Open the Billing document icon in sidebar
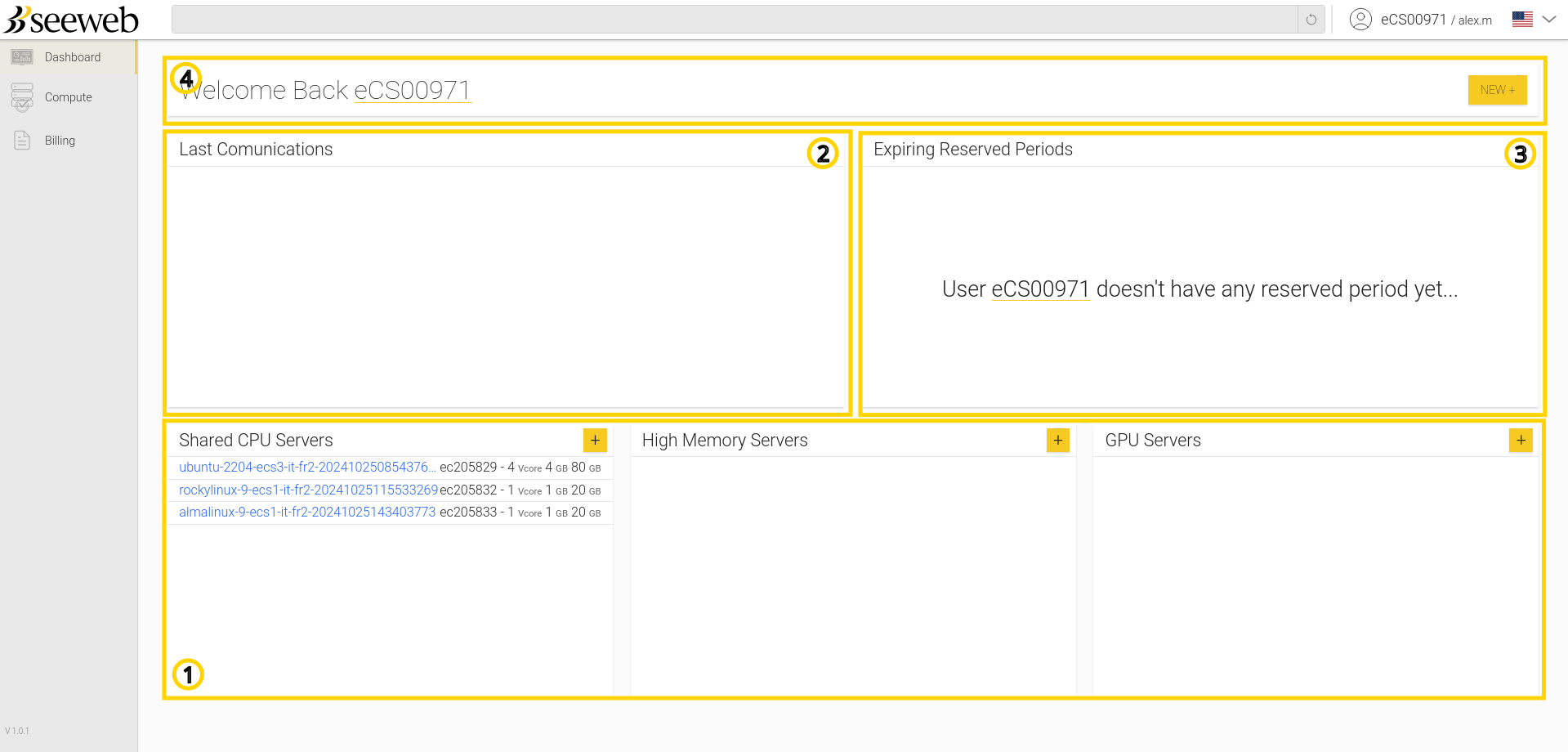 pyautogui.click(x=22, y=141)
